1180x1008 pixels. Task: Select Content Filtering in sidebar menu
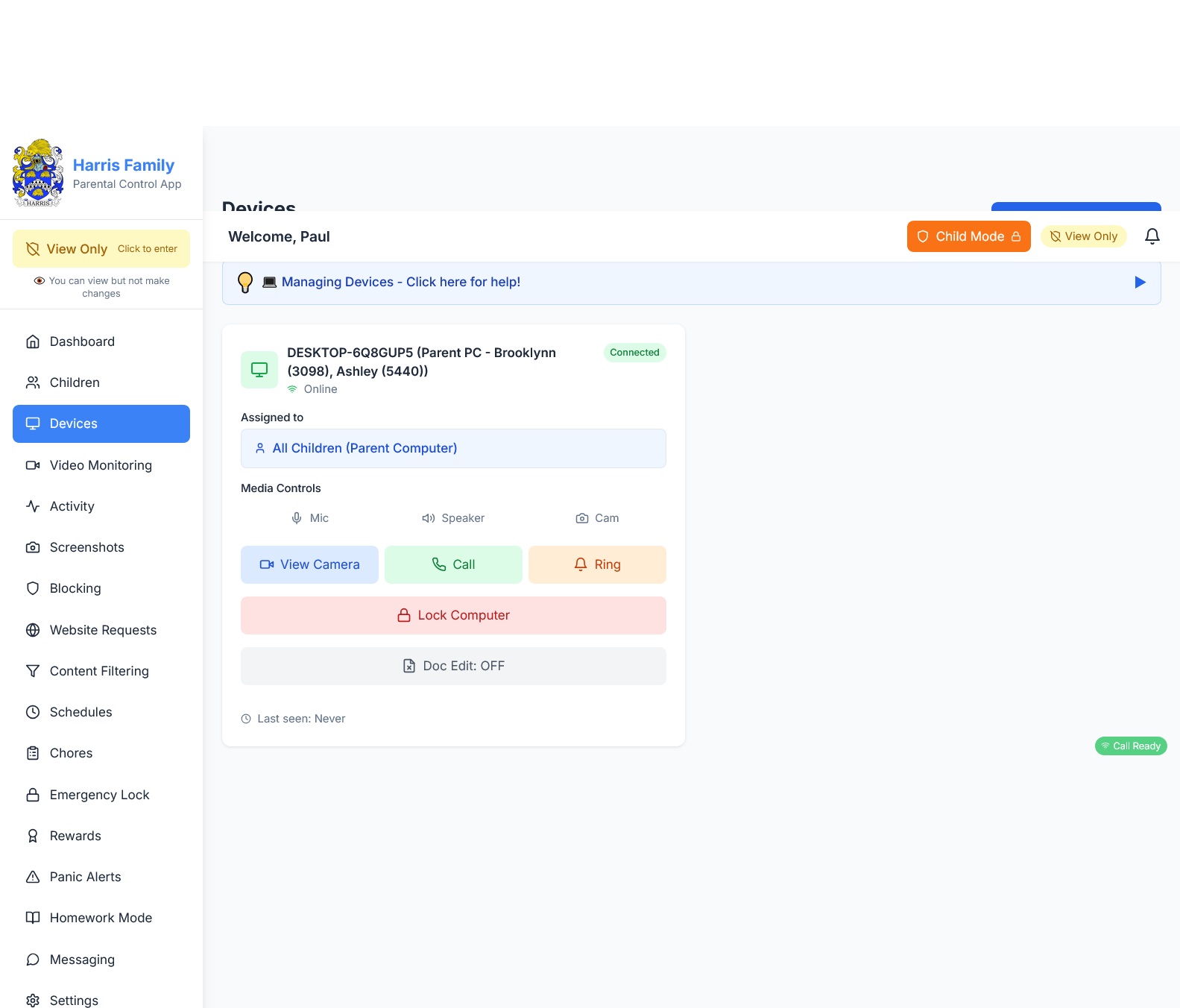coord(99,671)
